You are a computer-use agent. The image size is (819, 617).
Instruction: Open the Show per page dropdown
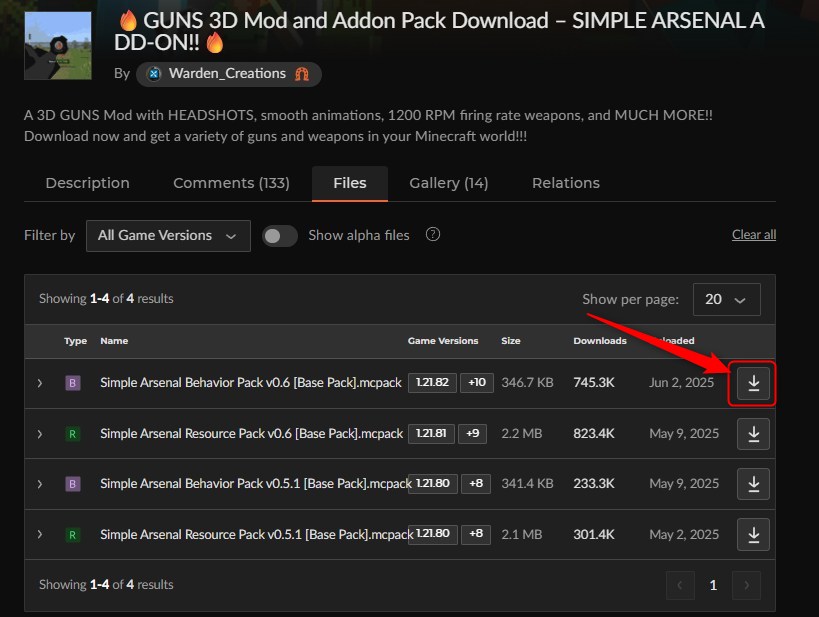click(726, 299)
